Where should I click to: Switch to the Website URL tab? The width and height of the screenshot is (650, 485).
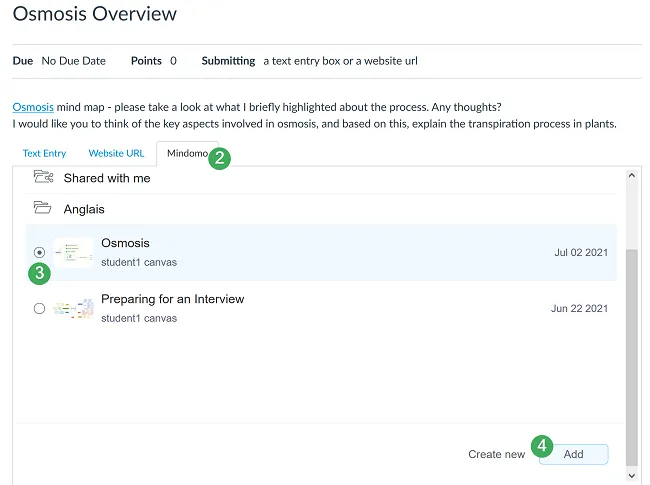pos(116,153)
